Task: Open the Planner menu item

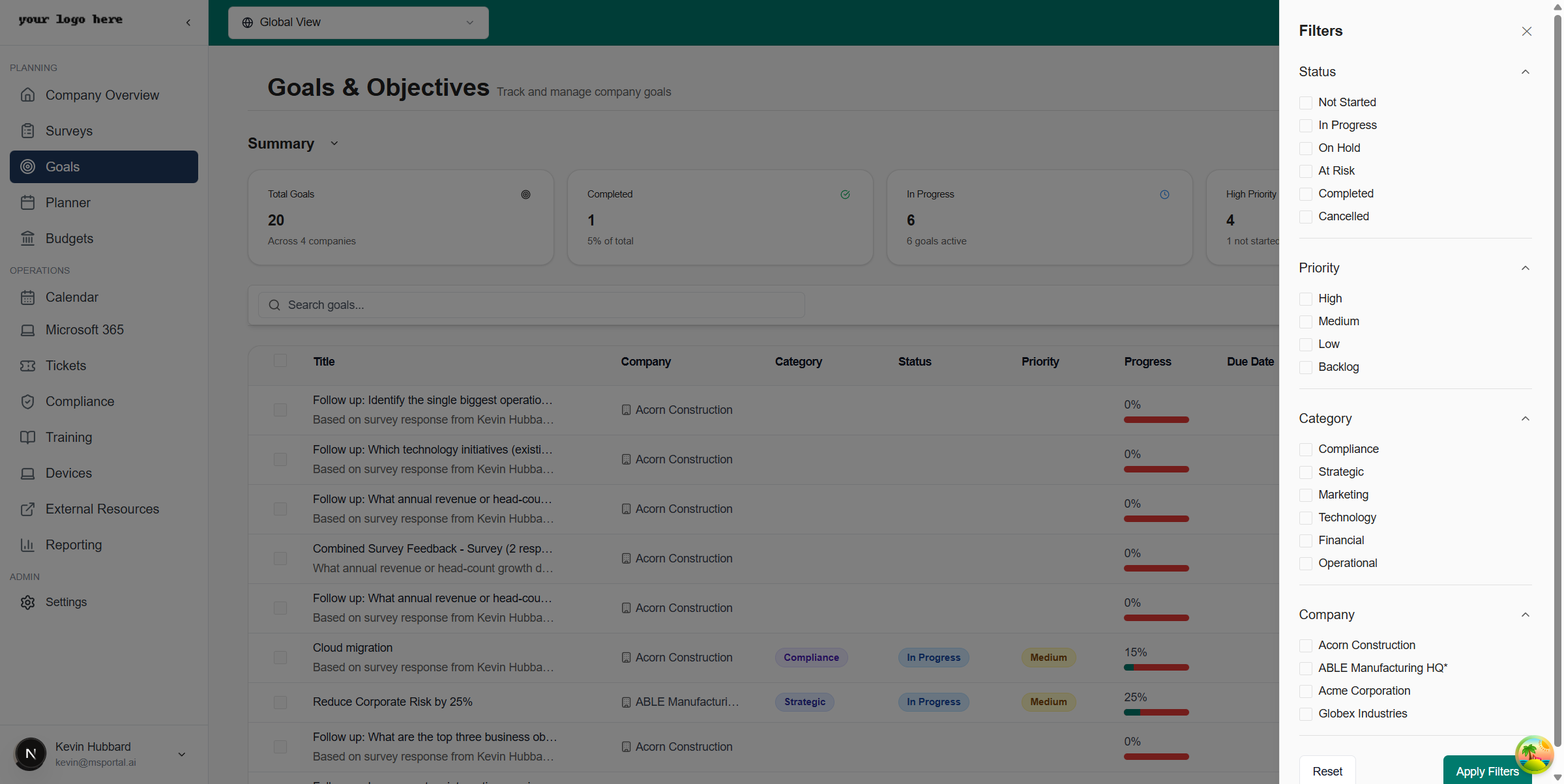Action: click(x=68, y=203)
